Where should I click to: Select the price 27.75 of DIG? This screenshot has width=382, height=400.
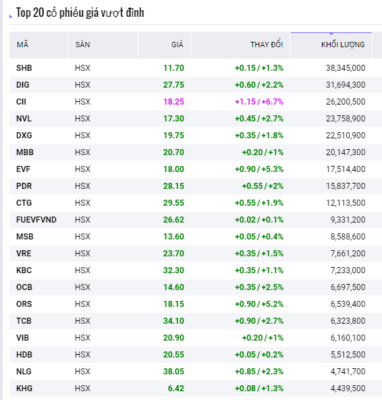174,85
